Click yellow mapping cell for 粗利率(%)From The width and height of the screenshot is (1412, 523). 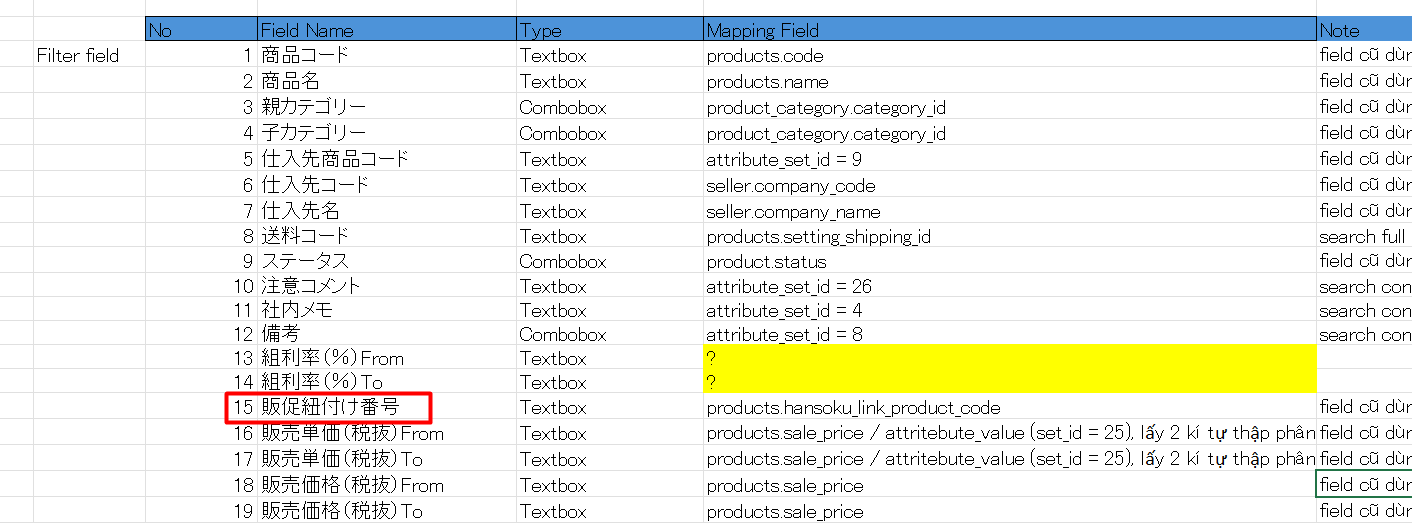pos(1009,357)
